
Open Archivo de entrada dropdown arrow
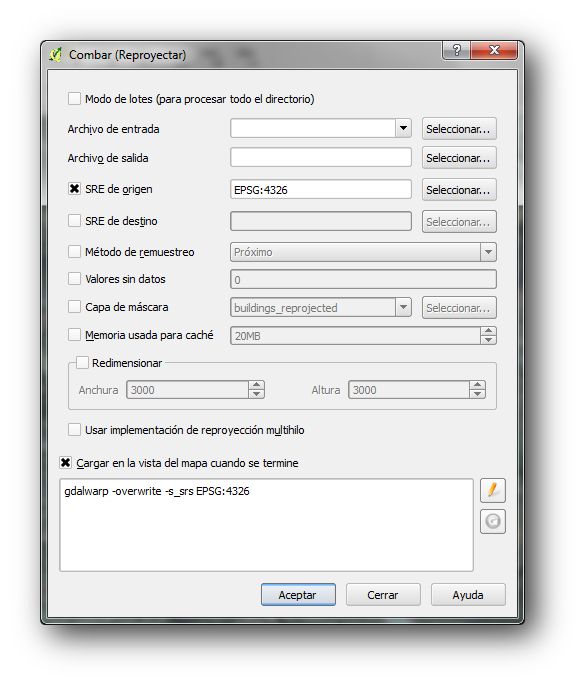(x=403, y=128)
